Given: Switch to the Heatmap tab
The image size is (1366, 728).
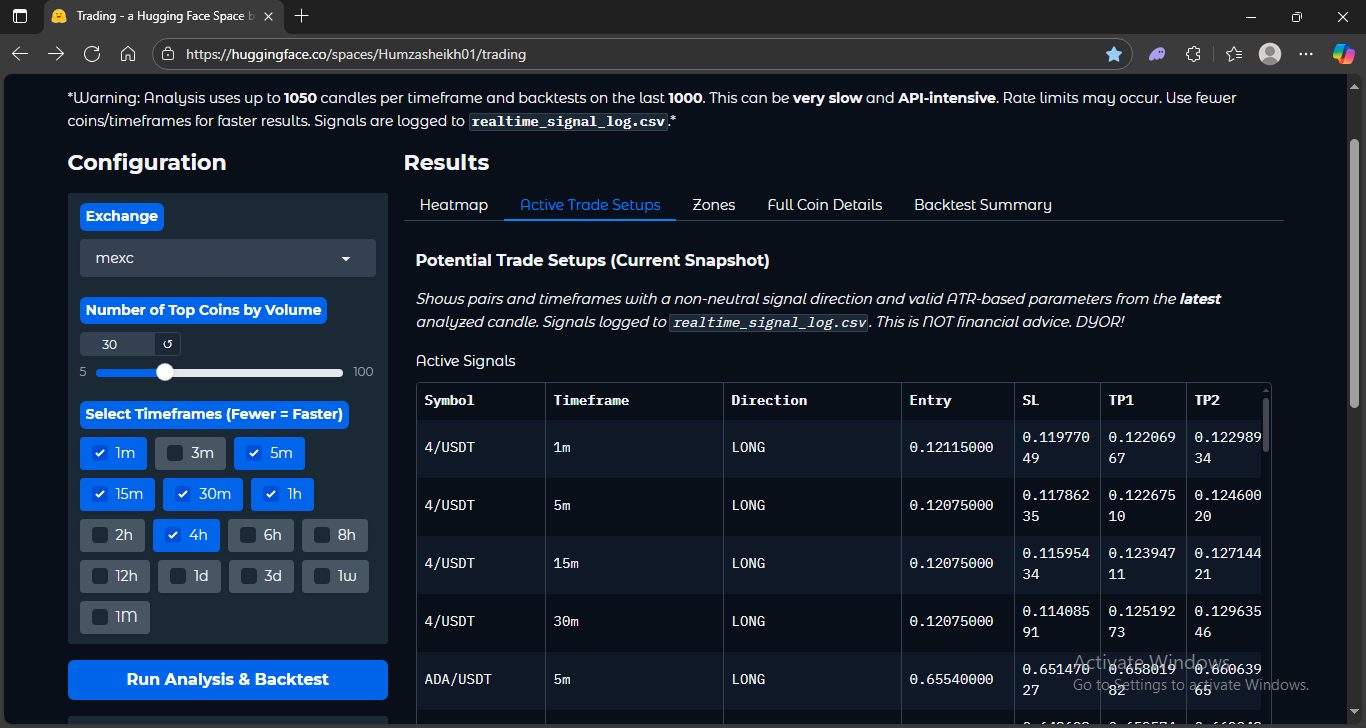Looking at the screenshot, I should (454, 205).
